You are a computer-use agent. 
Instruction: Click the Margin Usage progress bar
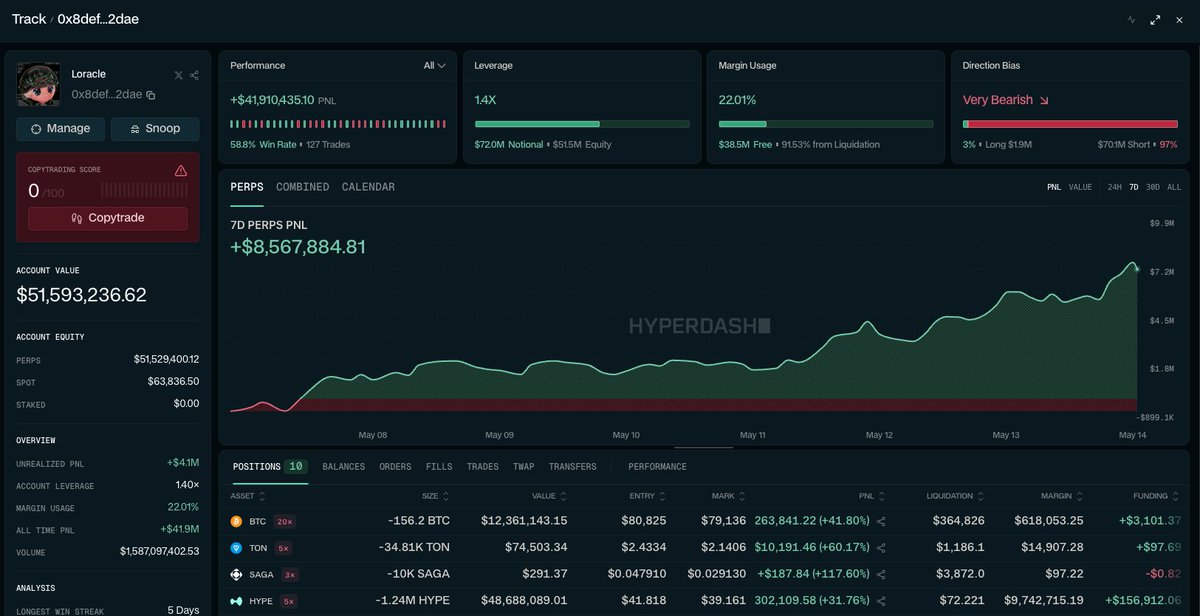click(826, 124)
